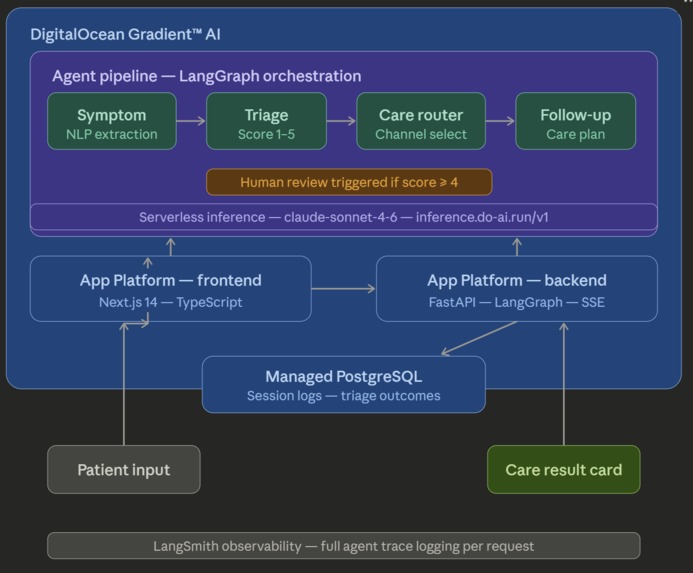Click the 'FastAPI — LangGraph — SSE' text

click(517, 302)
